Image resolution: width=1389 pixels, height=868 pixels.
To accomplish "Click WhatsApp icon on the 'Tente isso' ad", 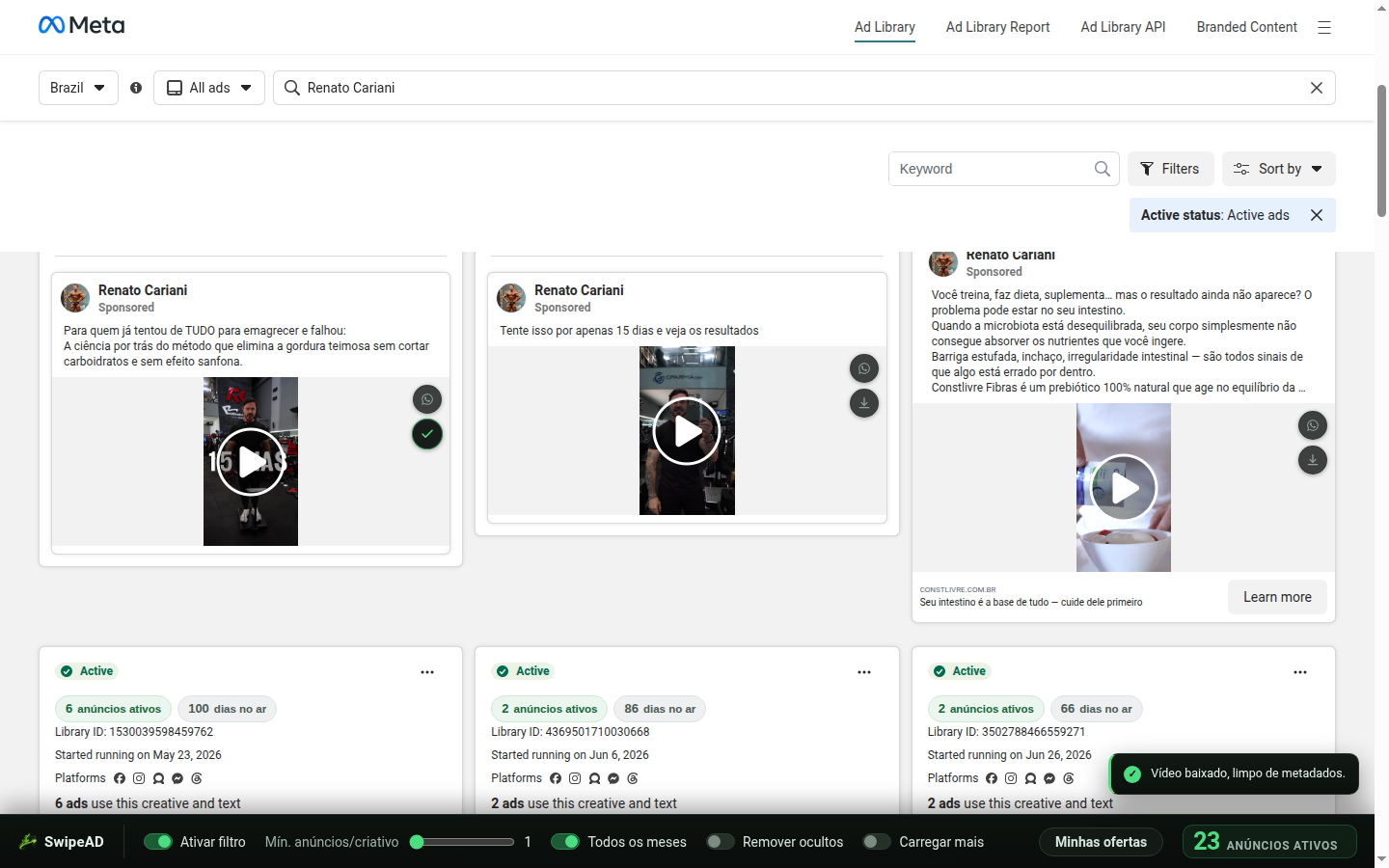I will (864, 368).
